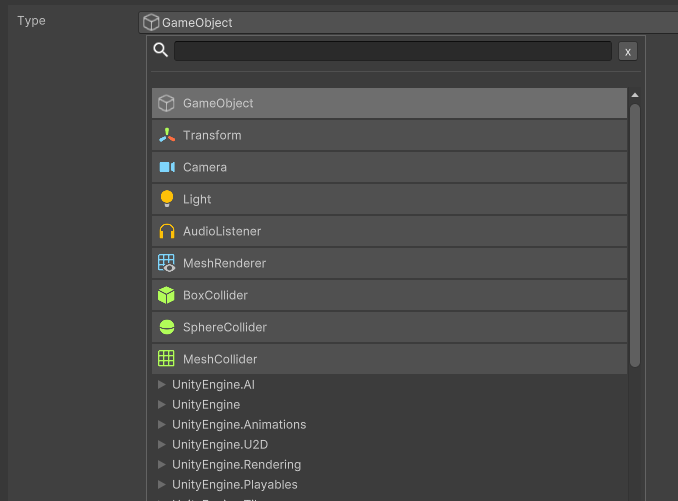Click the GameObject cube icon in the list
678x501 pixels.
click(x=166, y=103)
